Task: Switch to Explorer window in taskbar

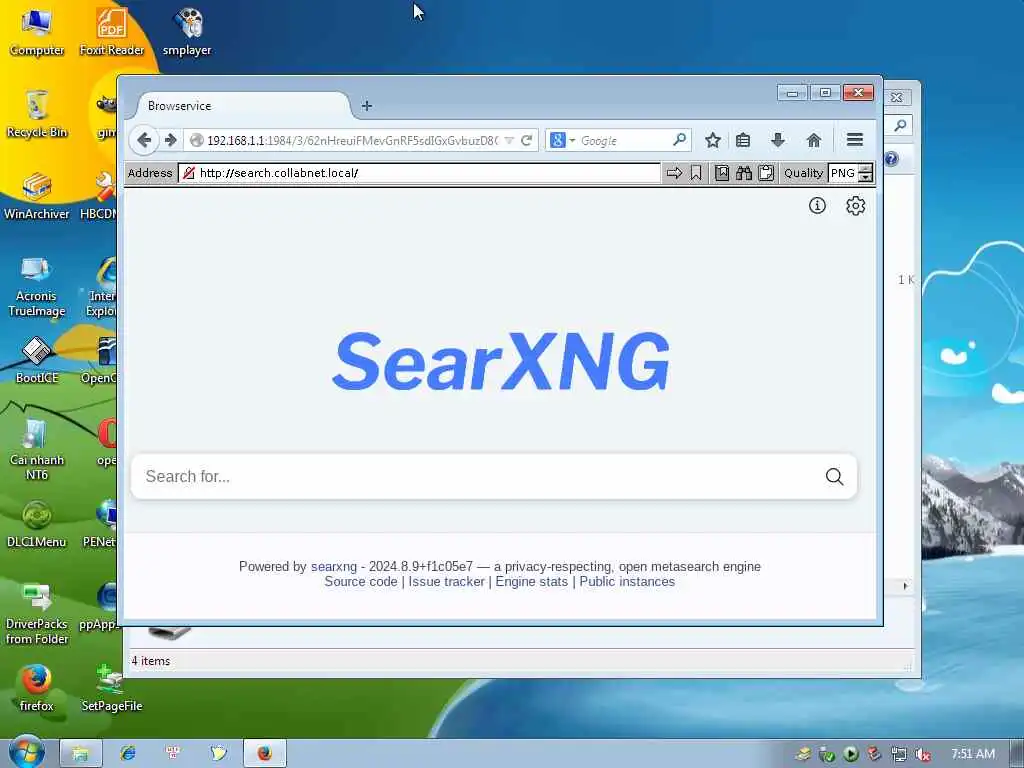Action: pos(80,754)
